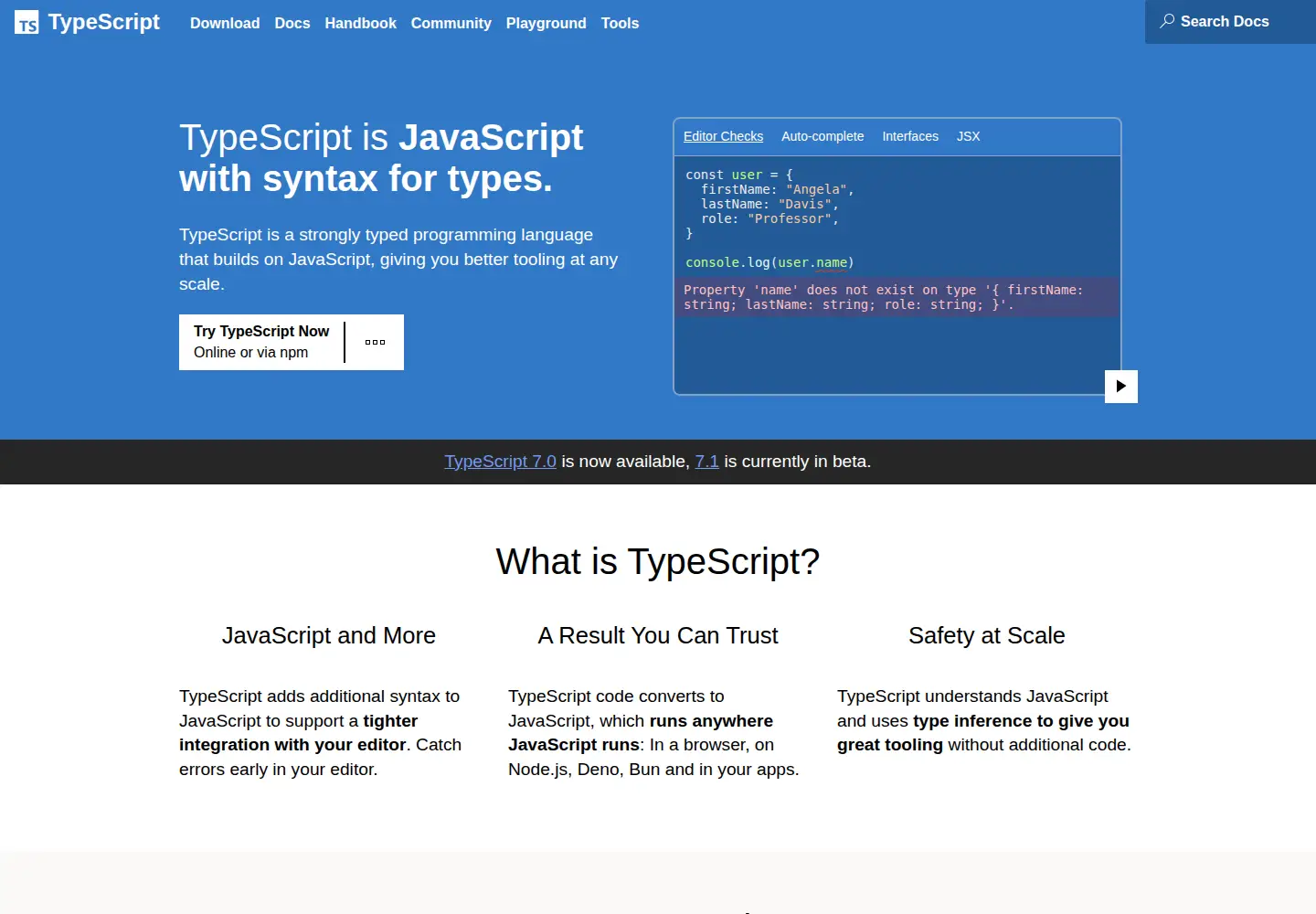Launch the Playground from the header
The height and width of the screenshot is (914, 1316).
pyautogui.click(x=546, y=23)
